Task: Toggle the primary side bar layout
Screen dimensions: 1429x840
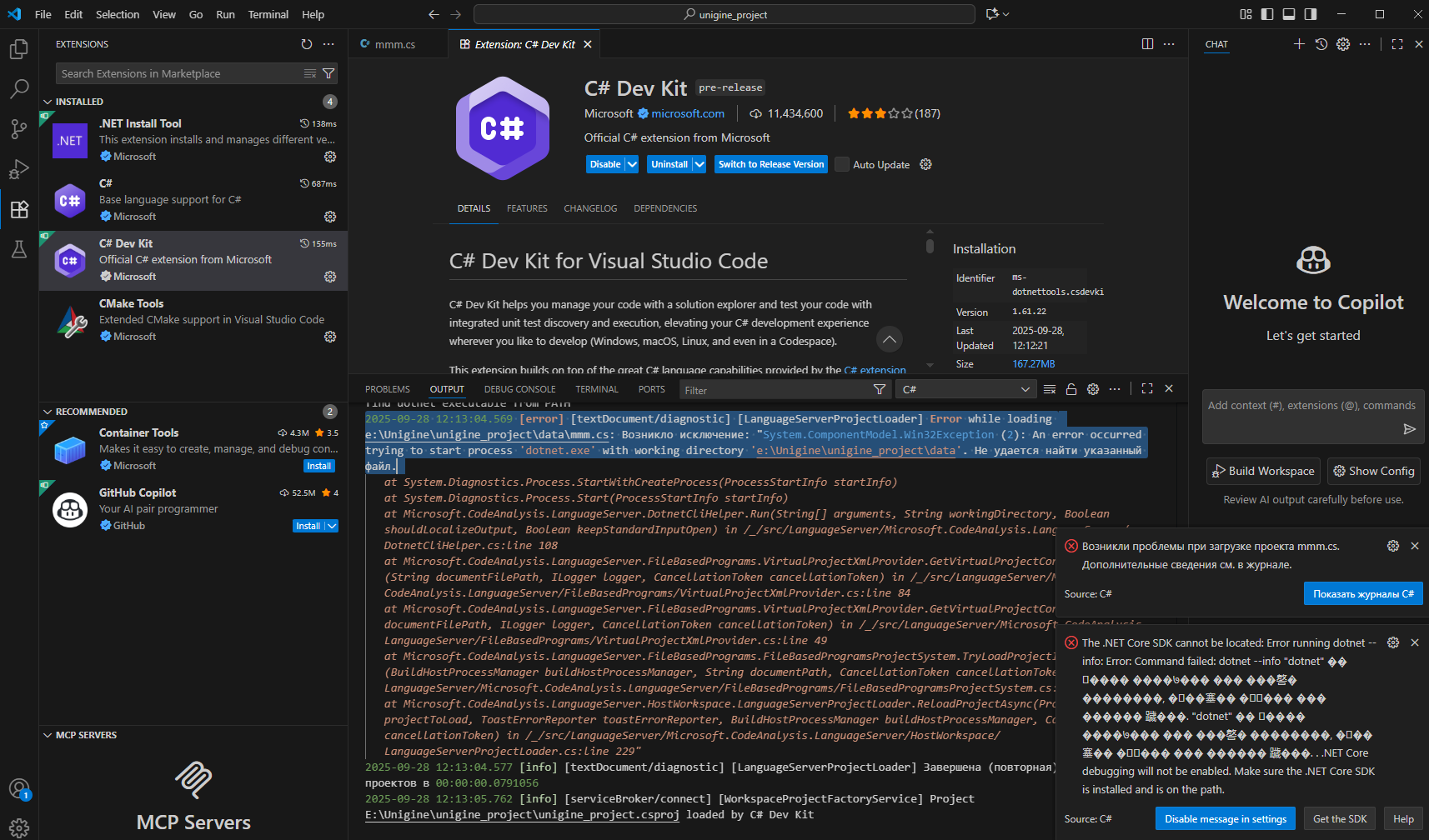Action: pyautogui.click(x=1267, y=14)
